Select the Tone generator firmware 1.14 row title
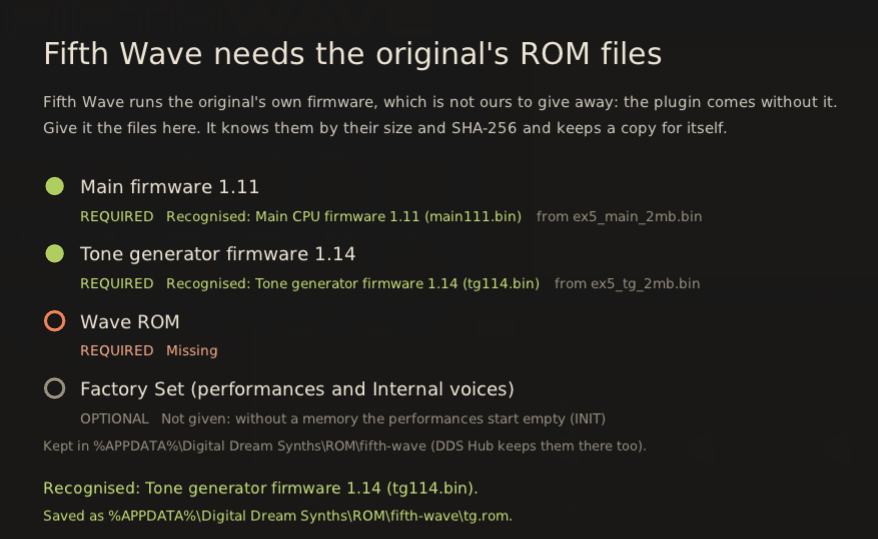This screenshot has height=539, width=878. (x=218, y=254)
